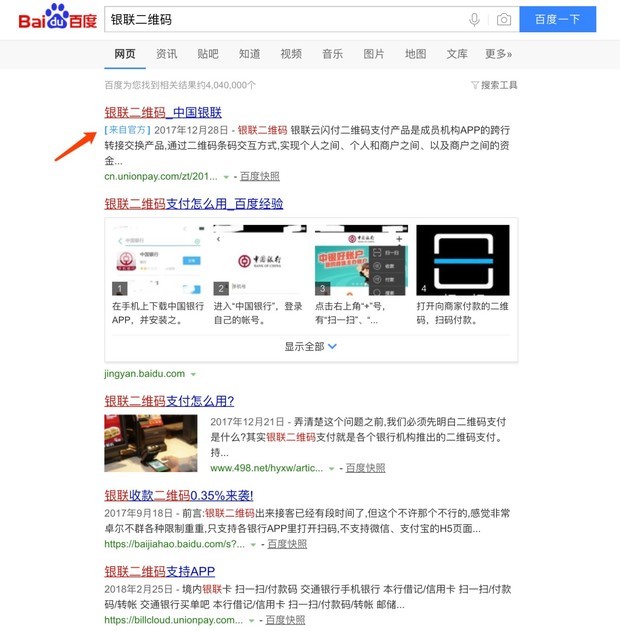
Task: Open 百度快照 for cn.unionpay.com result
Action: click(260, 176)
